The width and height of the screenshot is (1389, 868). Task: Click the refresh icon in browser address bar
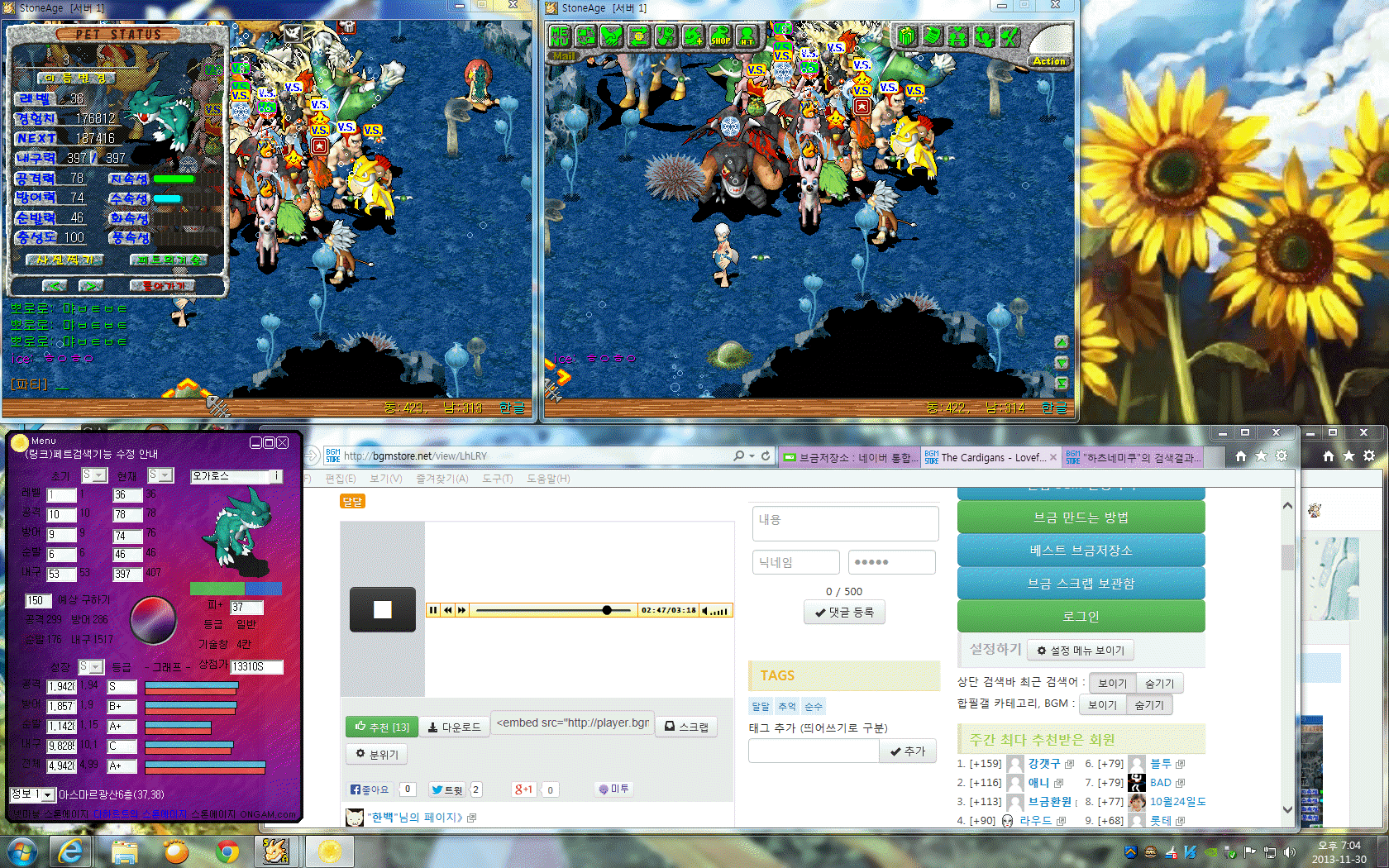(766, 456)
